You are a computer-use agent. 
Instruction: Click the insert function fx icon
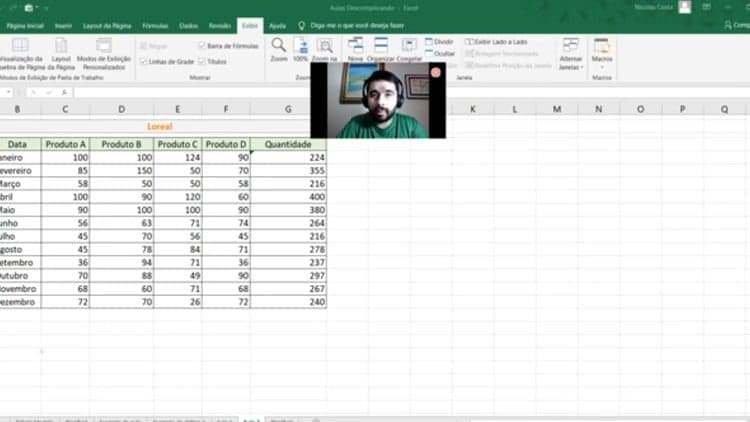[x=65, y=92]
